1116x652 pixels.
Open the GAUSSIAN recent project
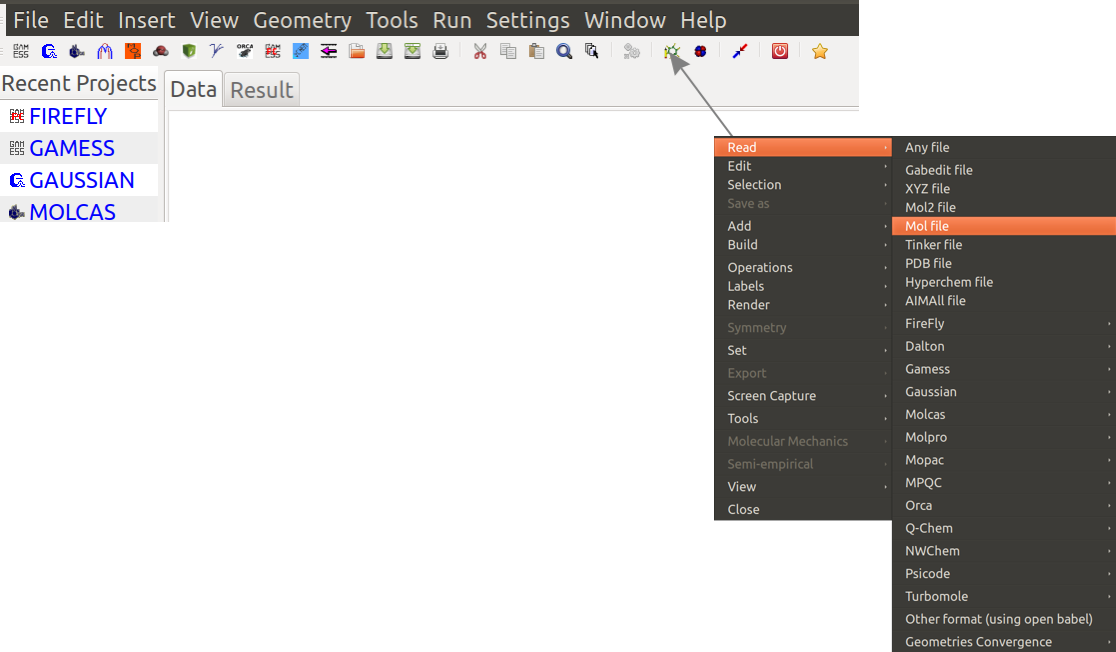pos(79,180)
